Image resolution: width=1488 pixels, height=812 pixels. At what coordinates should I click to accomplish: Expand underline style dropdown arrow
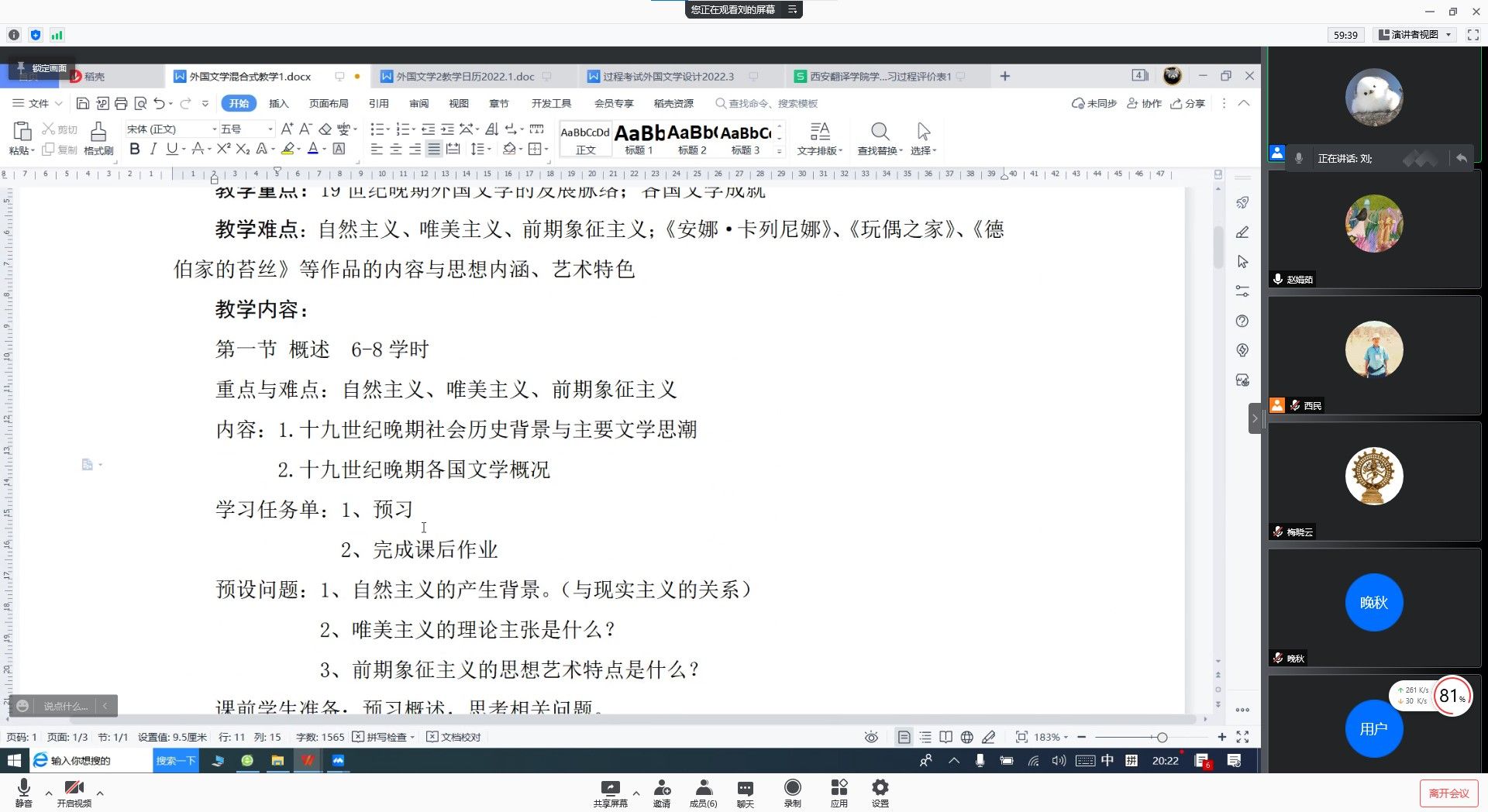pos(184,149)
